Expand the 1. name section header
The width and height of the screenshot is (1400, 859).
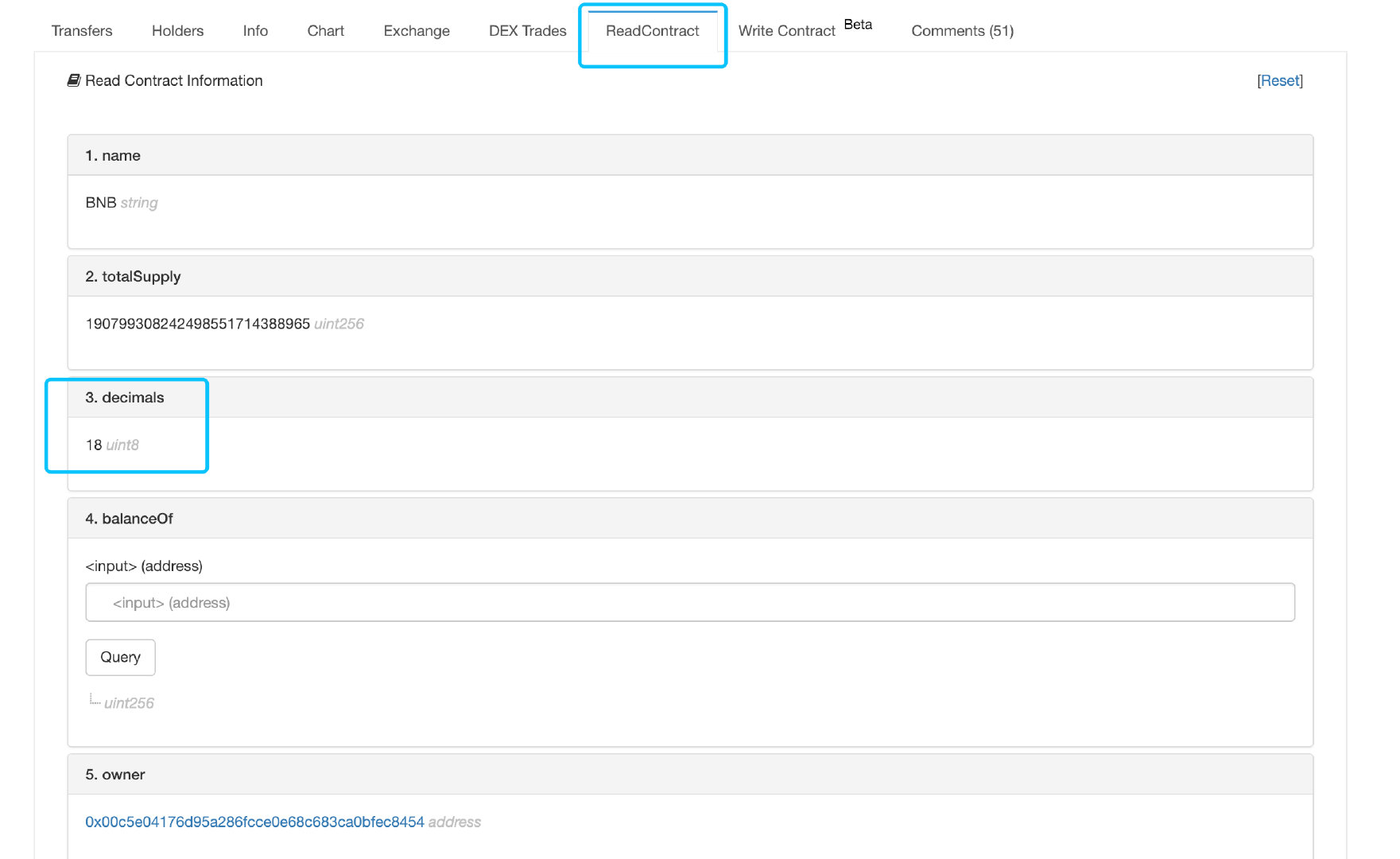pos(690,155)
